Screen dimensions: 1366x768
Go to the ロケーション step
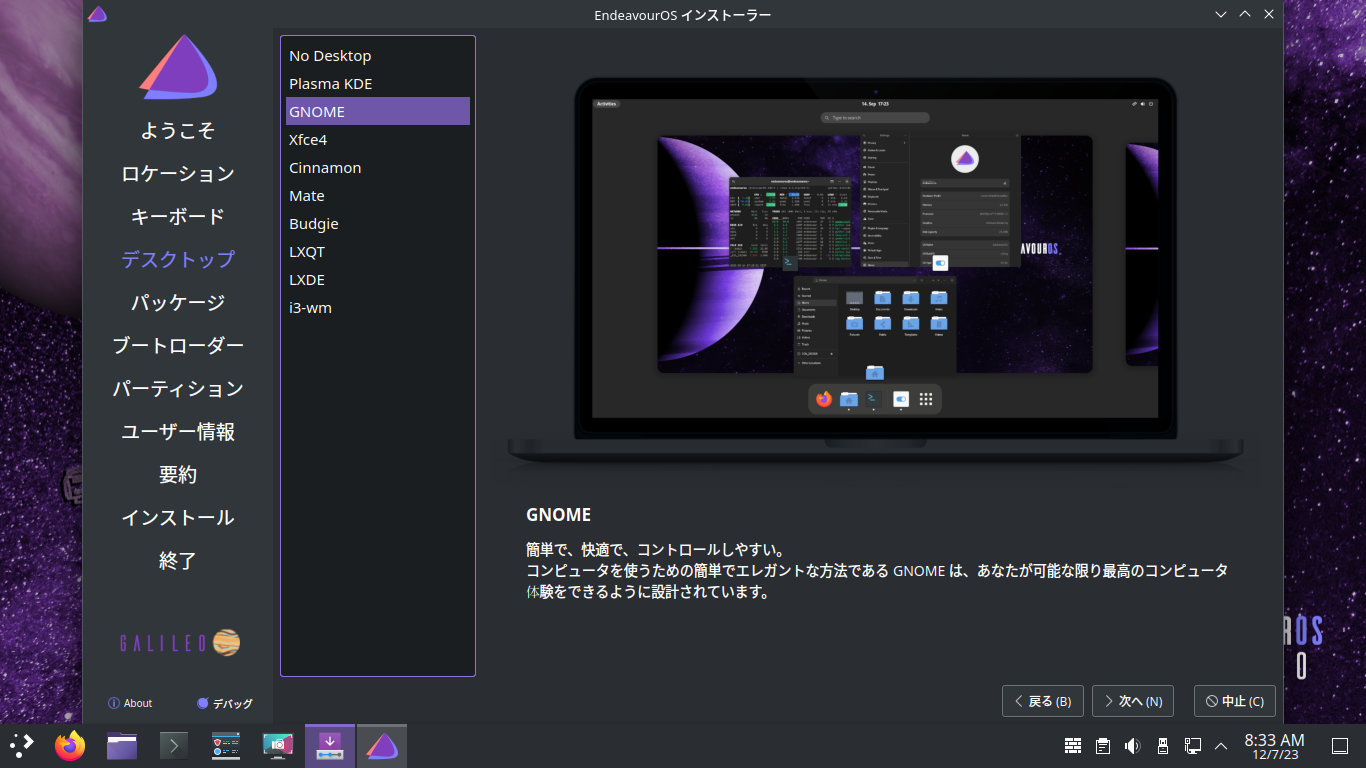click(178, 174)
